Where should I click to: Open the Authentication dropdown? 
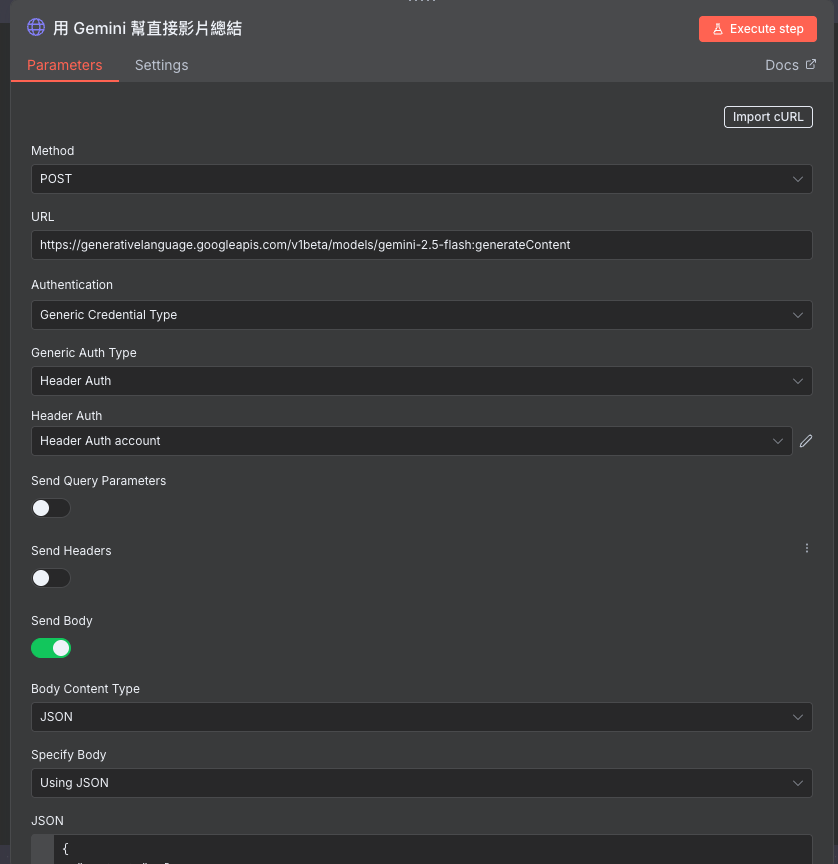(x=421, y=315)
